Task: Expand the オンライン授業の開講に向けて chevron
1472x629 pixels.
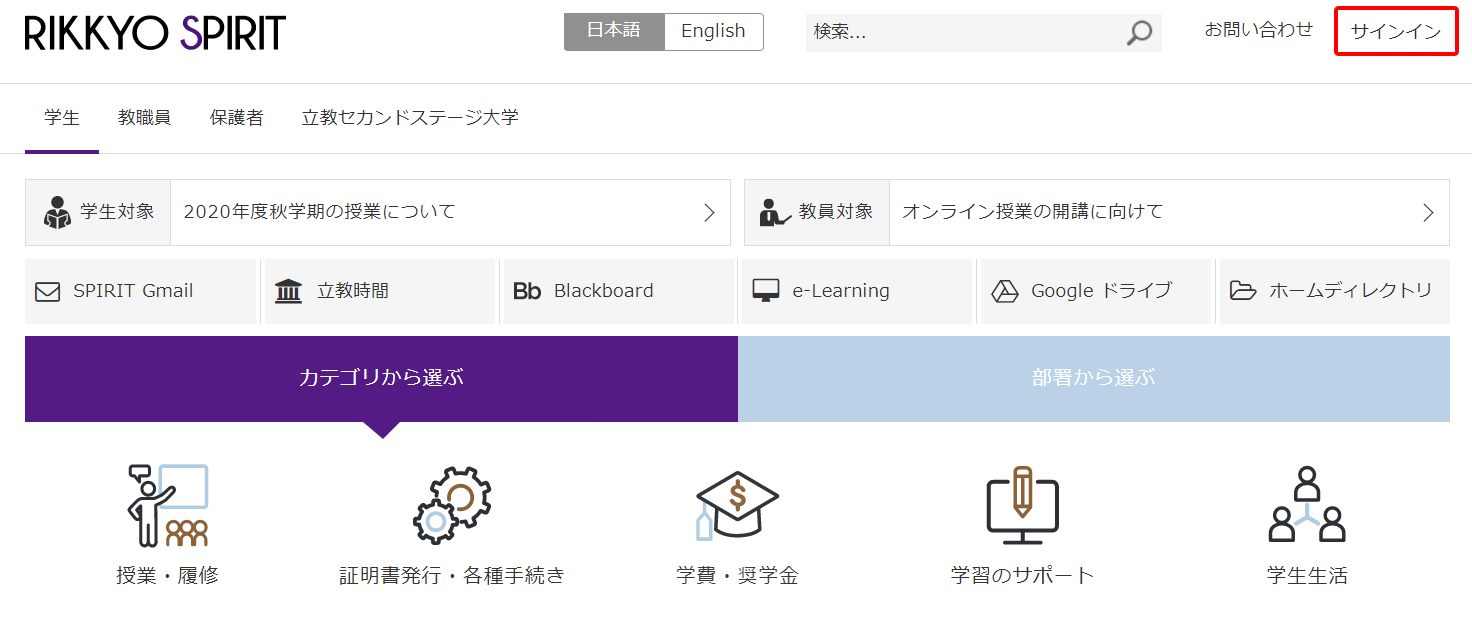Action: [1428, 212]
